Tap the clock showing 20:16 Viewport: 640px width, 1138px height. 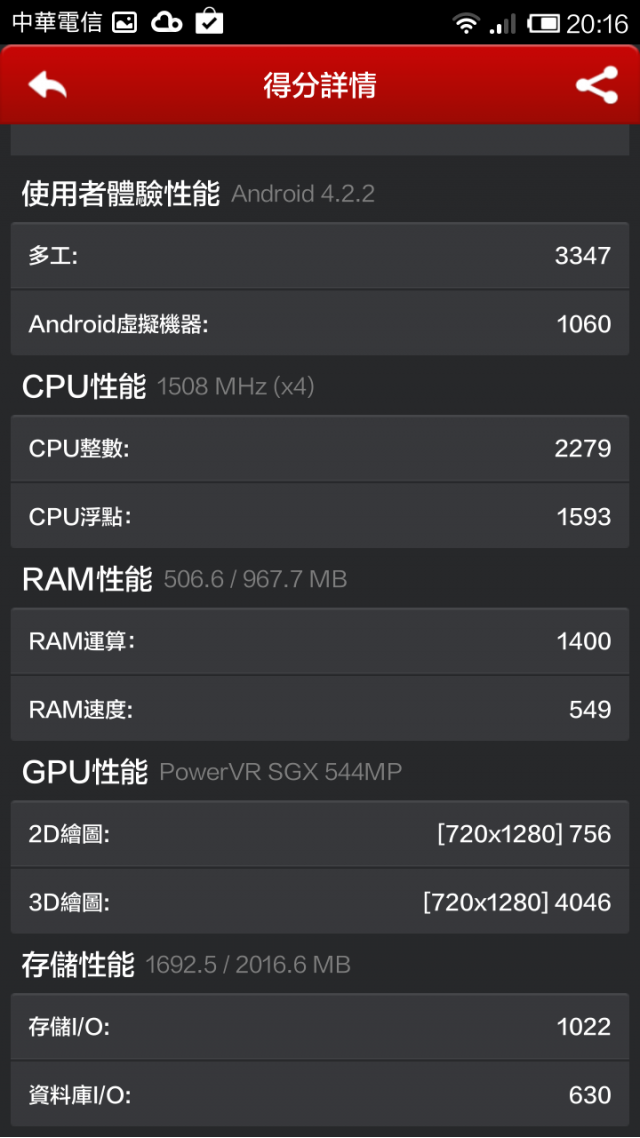597,23
